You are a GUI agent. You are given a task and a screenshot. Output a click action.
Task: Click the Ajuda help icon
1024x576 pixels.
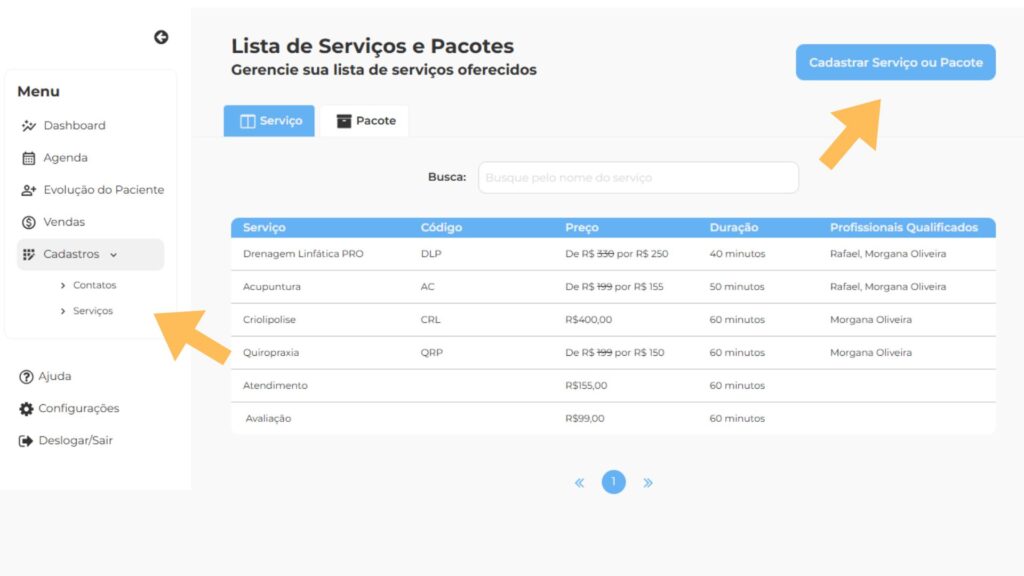tap(27, 377)
